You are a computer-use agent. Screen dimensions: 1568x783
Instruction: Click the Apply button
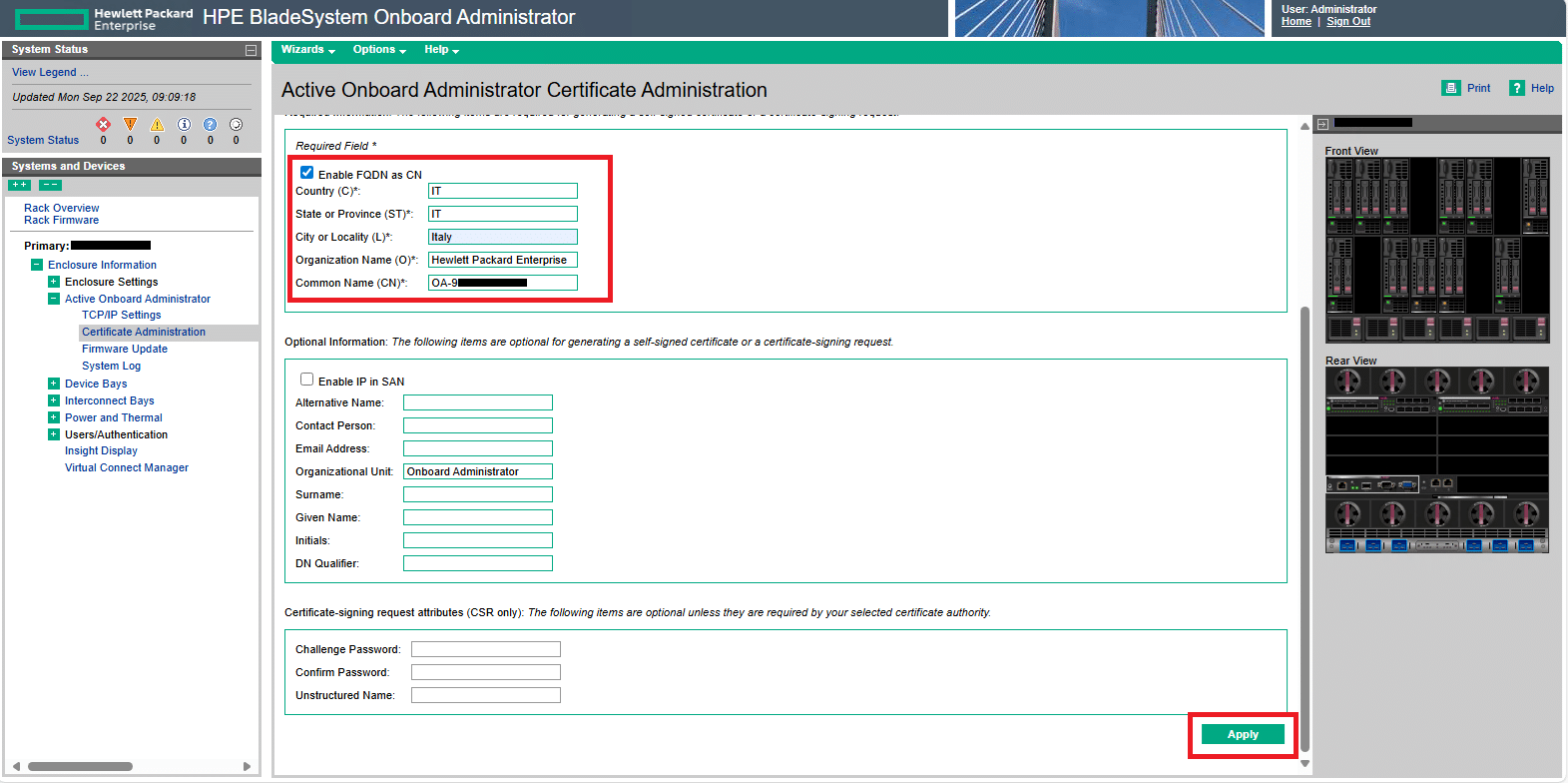pyautogui.click(x=1243, y=734)
